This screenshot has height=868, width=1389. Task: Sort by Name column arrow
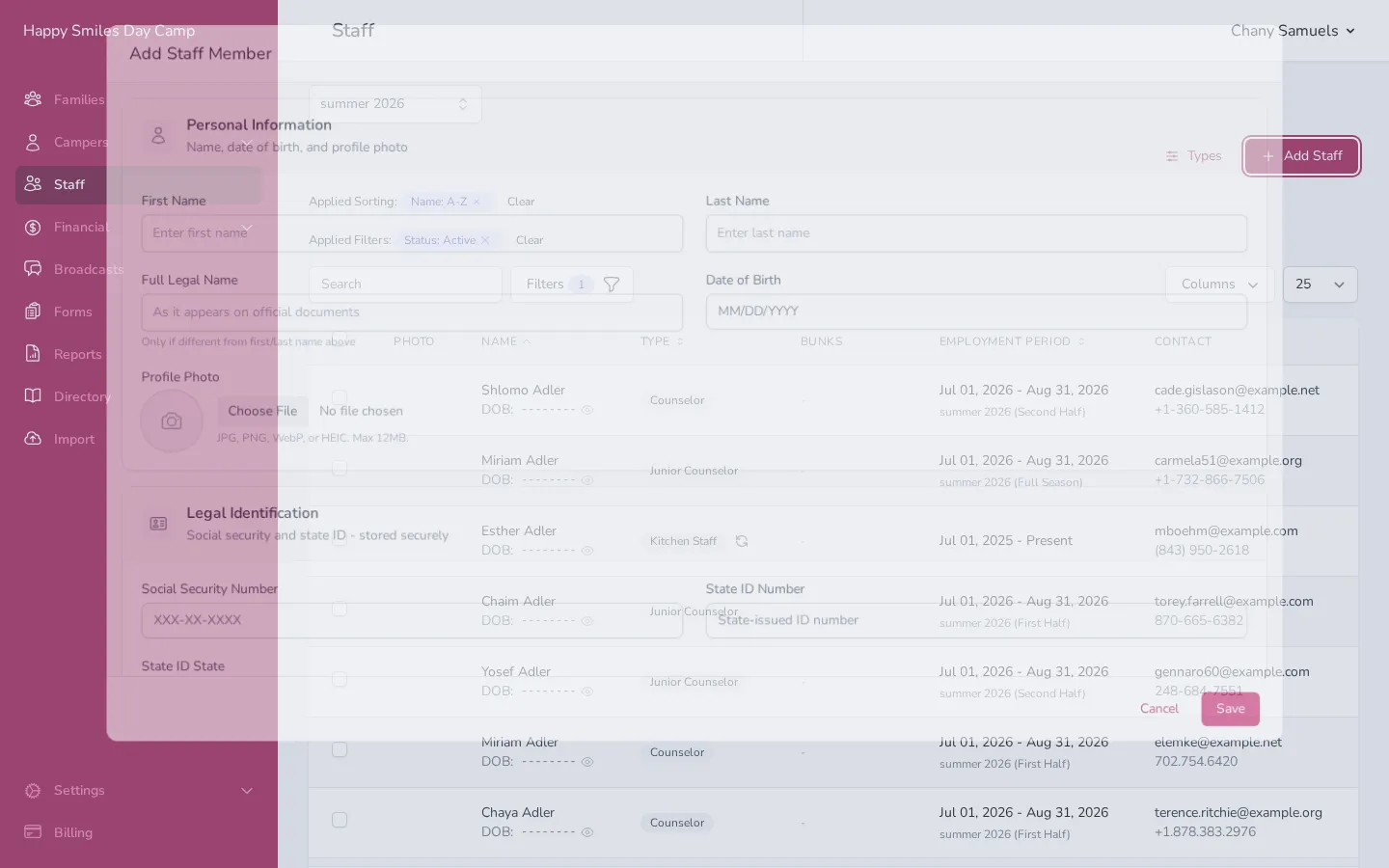point(528,341)
